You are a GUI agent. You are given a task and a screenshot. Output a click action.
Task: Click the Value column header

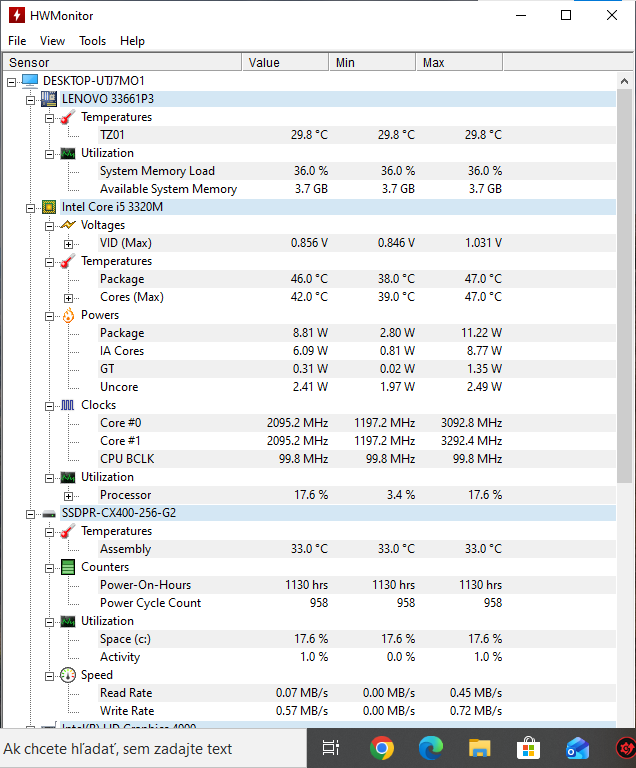[x=286, y=63]
